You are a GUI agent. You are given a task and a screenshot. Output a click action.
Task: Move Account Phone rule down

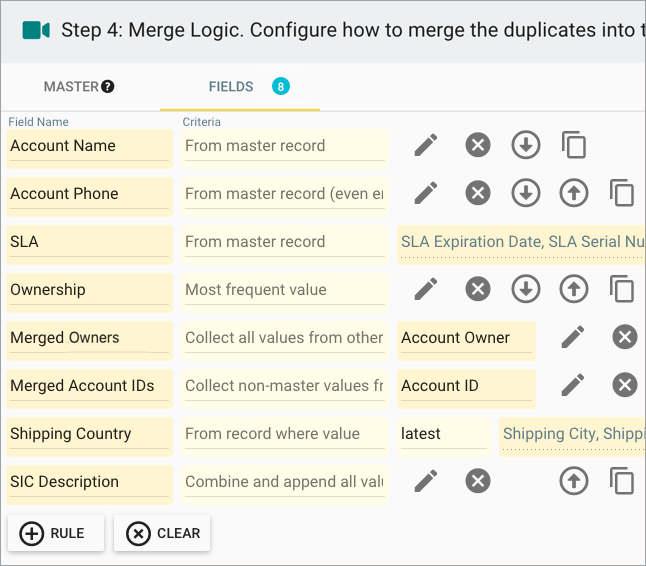tap(526, 193)
